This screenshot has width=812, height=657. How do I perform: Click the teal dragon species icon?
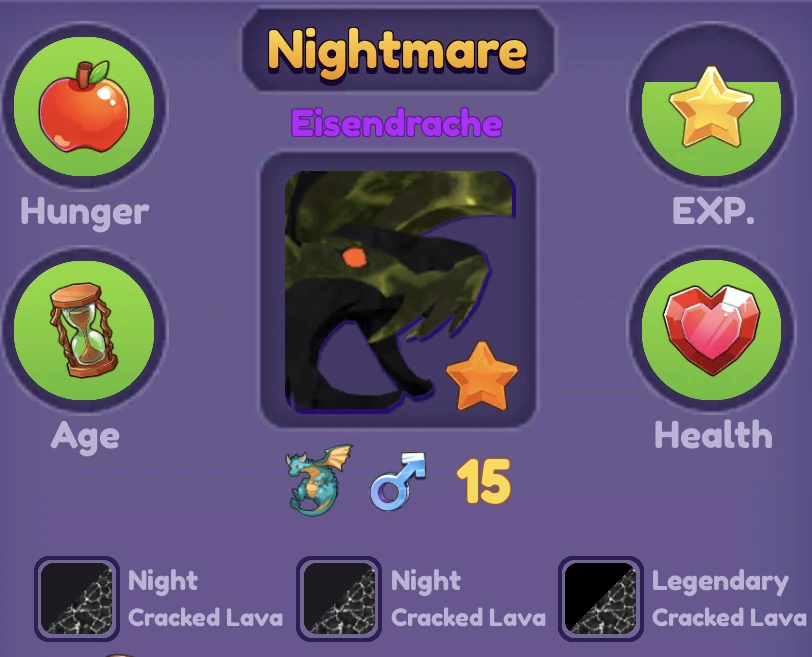pyautogui.click(x=318, y=480)
